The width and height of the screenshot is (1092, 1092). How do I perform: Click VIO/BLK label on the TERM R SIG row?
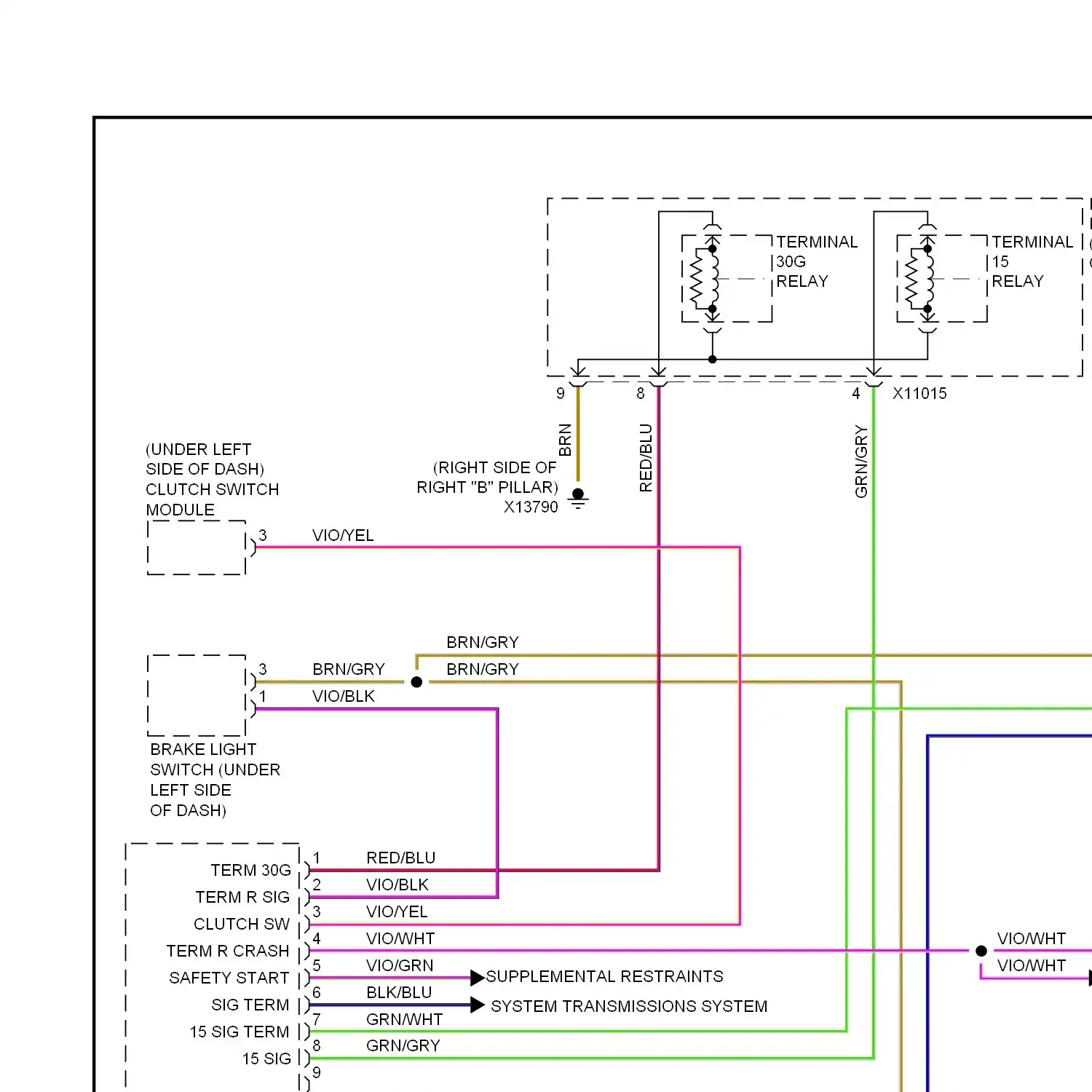tap(397, 885)
